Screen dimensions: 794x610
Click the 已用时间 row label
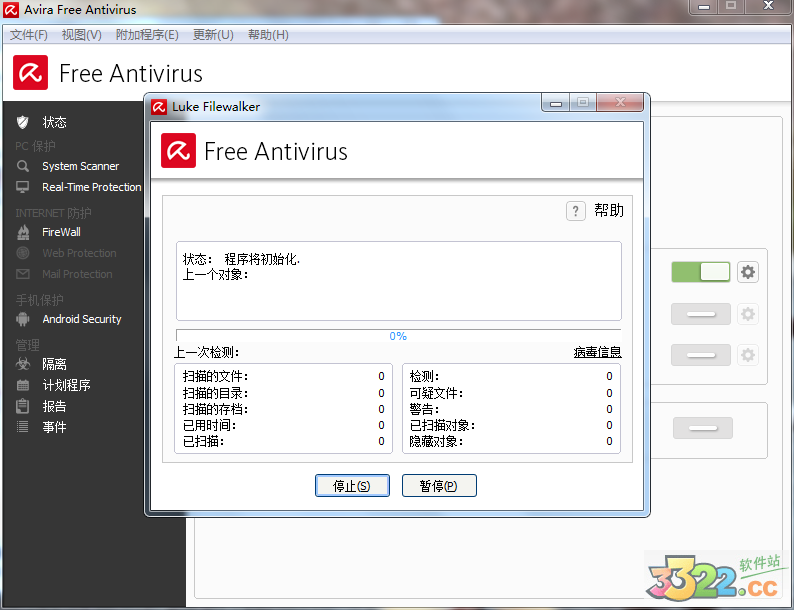point(209,425)
